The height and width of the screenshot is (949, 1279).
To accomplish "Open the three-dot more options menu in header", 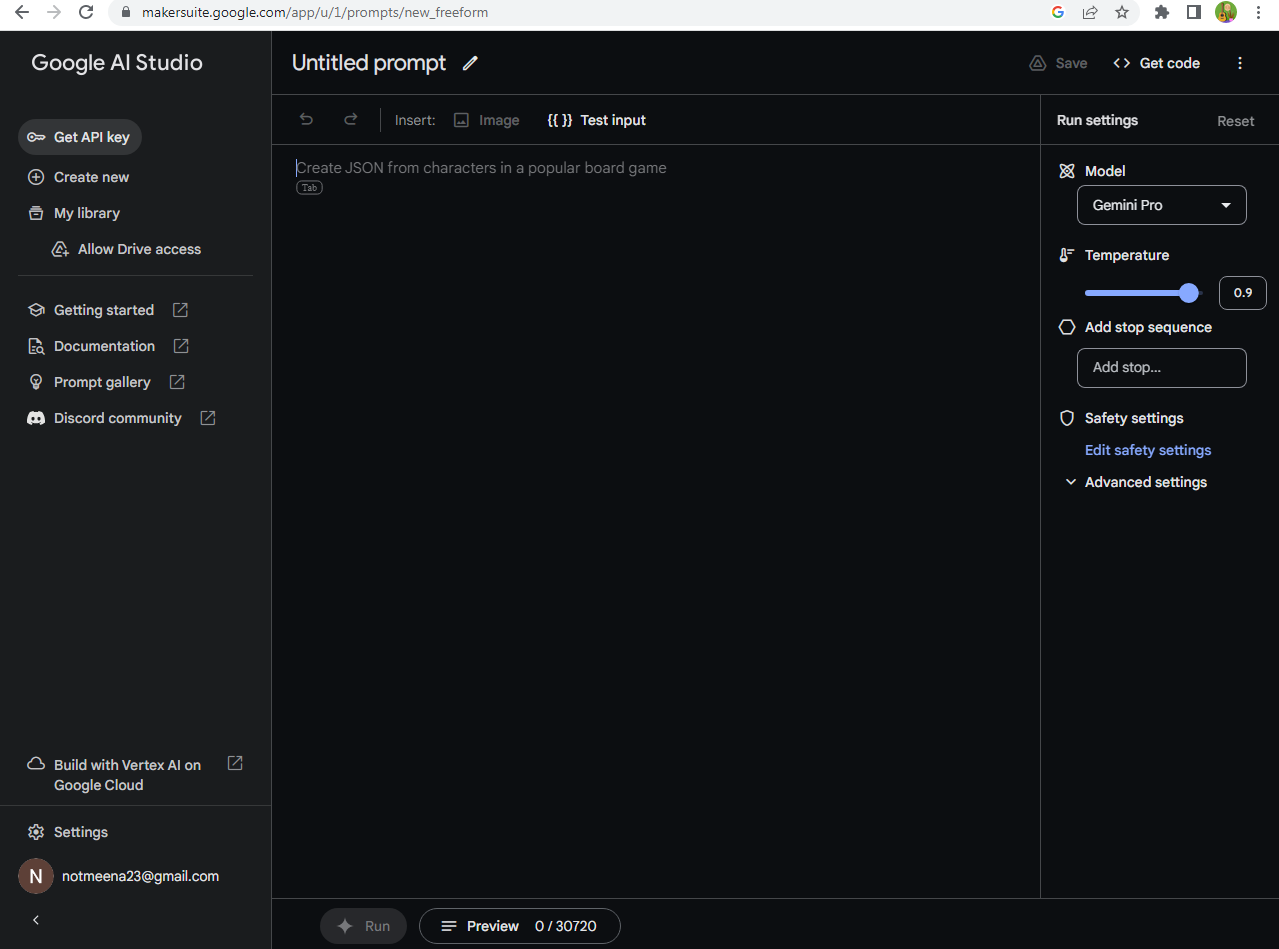I will click(x=1240, y=63).
